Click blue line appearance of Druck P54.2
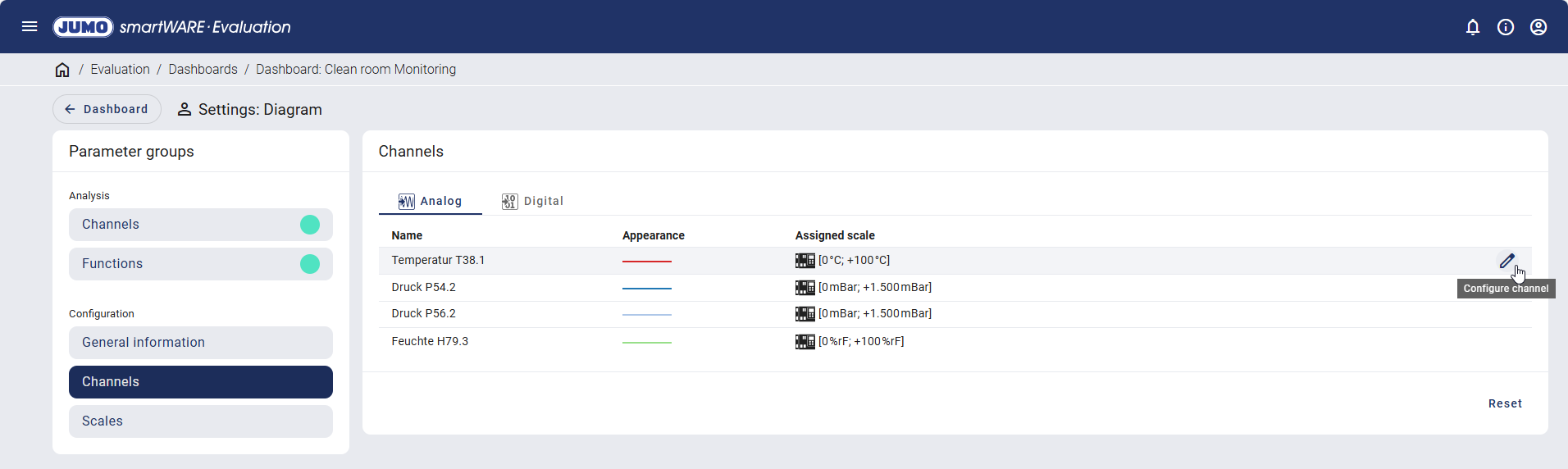The width and height of the screenshot is (1568, 469). pos(646,289)
